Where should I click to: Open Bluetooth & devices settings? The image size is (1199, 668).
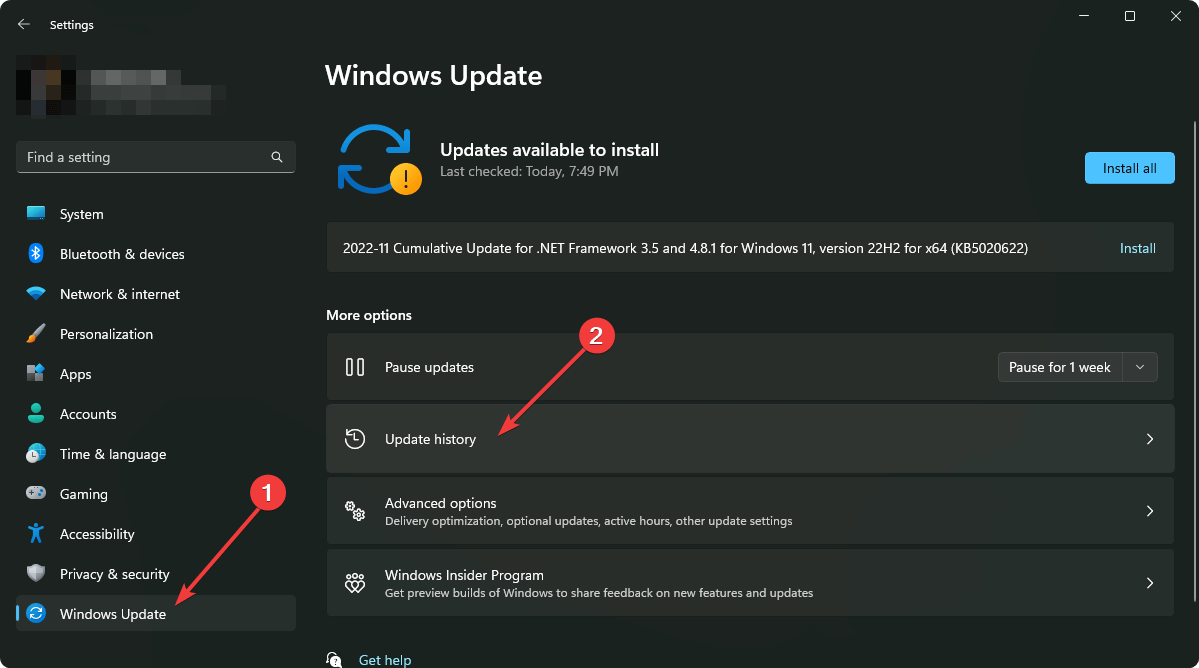coord(36,253)
